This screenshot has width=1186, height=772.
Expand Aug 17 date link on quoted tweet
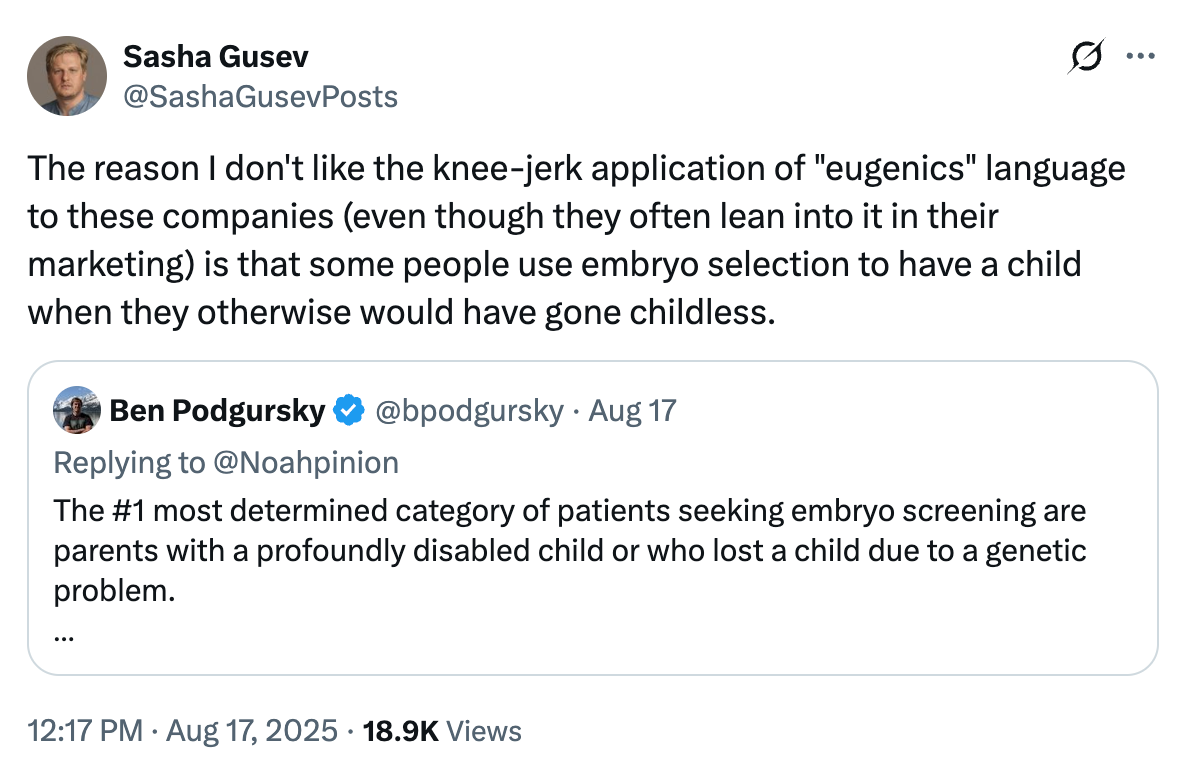pyautogui.click(x=632, y=410)
